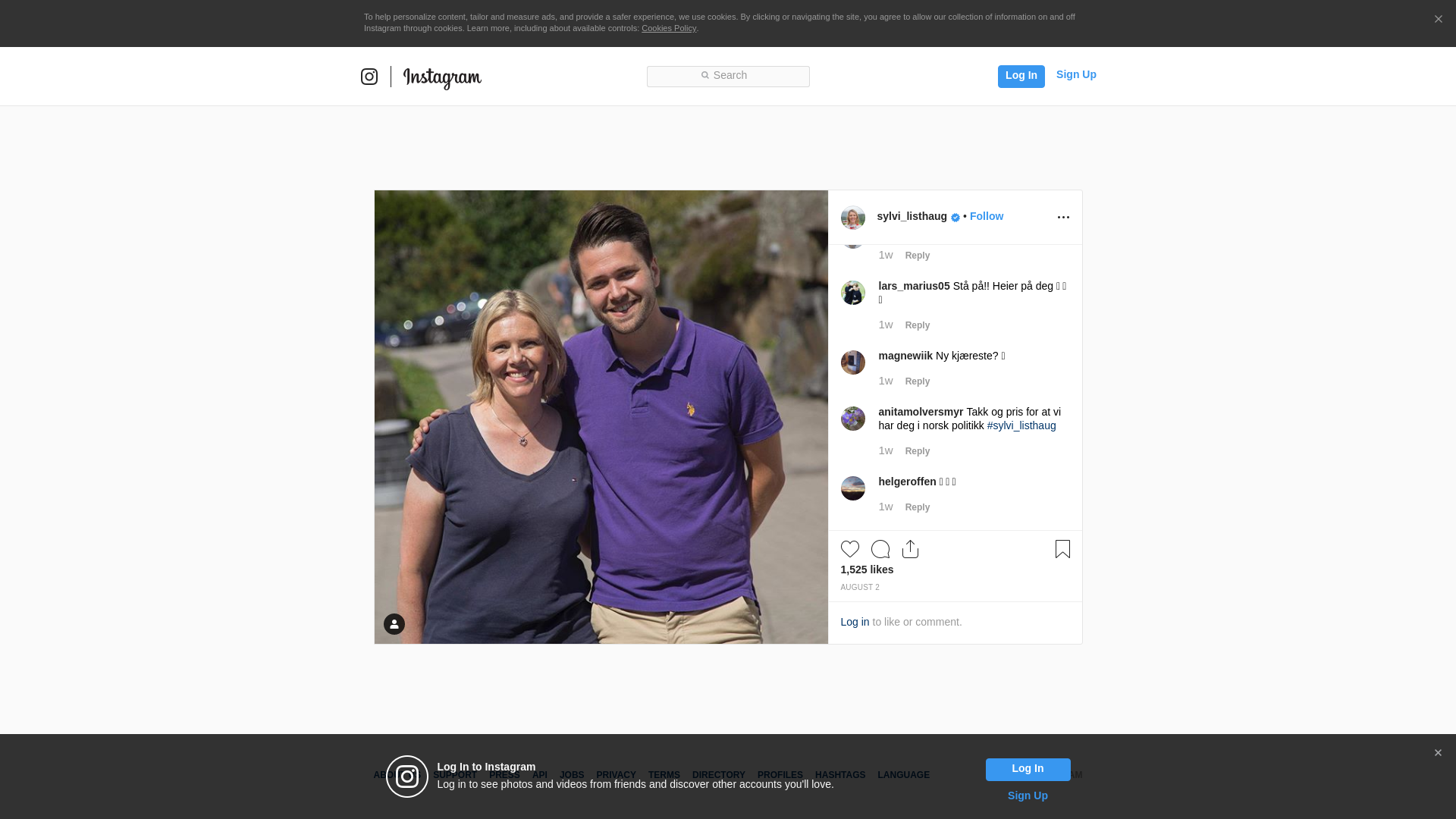Viewport: 1456px width, 819px height.
Task: Click Sign Up in the header
Action: click(1075, 75)
